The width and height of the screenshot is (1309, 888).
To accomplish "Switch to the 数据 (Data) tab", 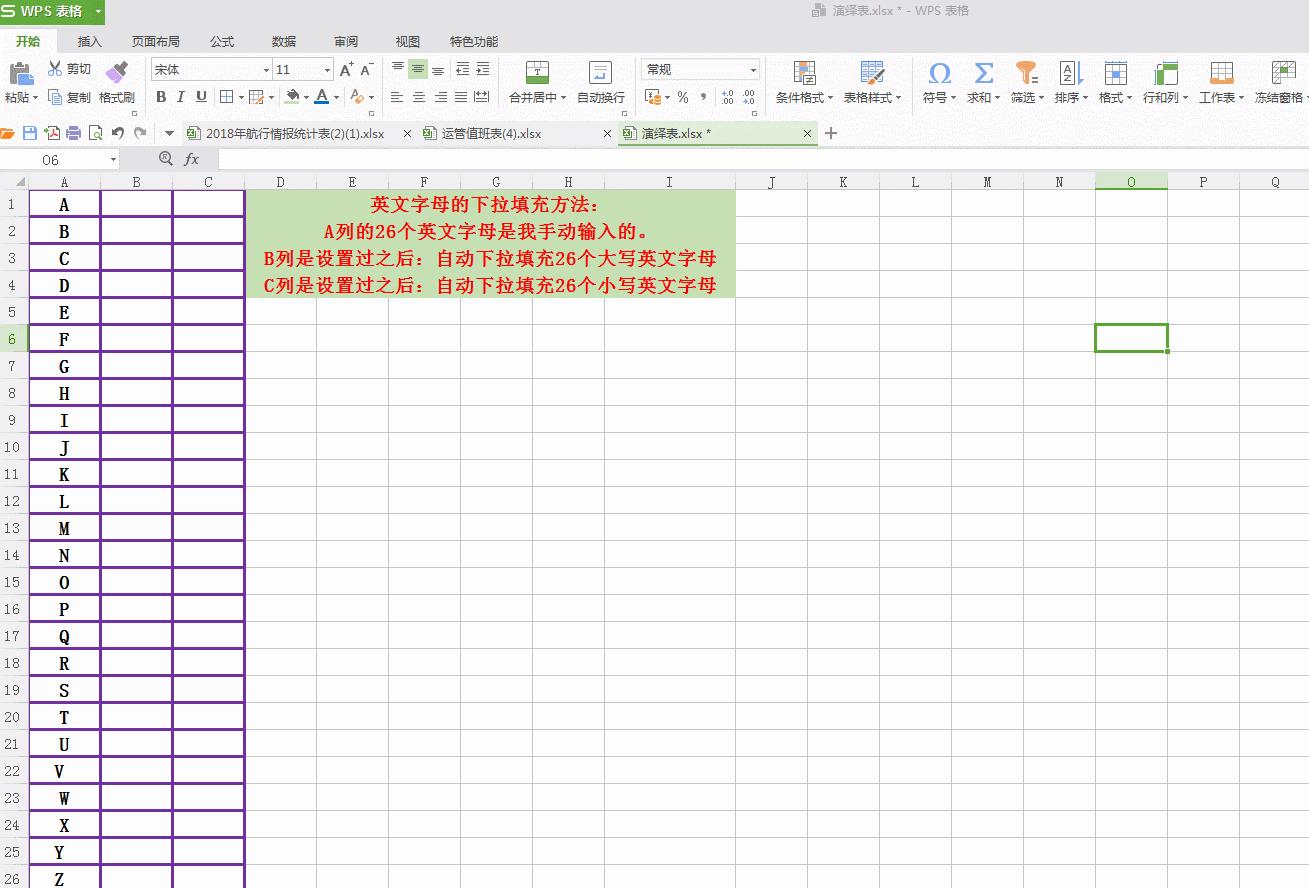I will coord(284,42).
